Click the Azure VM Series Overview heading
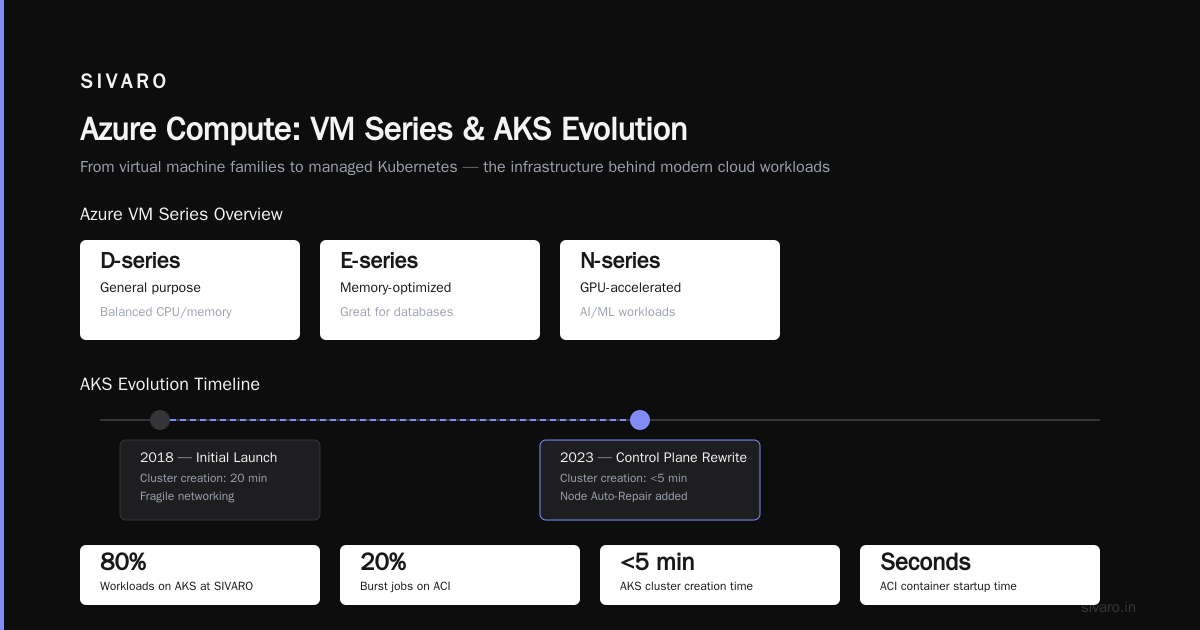 click(x=181, y=214)
